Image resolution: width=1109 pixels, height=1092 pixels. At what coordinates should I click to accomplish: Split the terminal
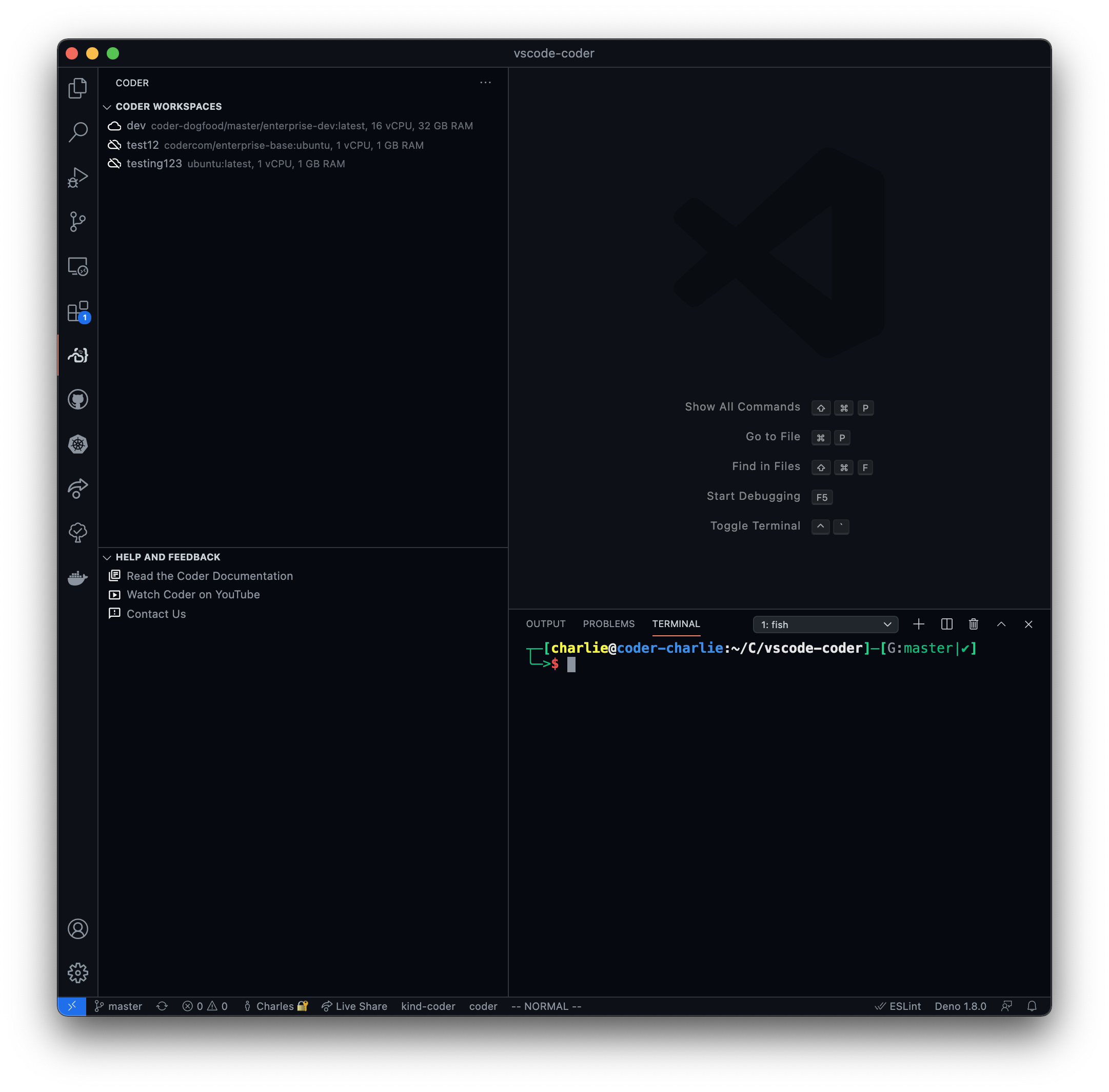[x=947, y=624]
